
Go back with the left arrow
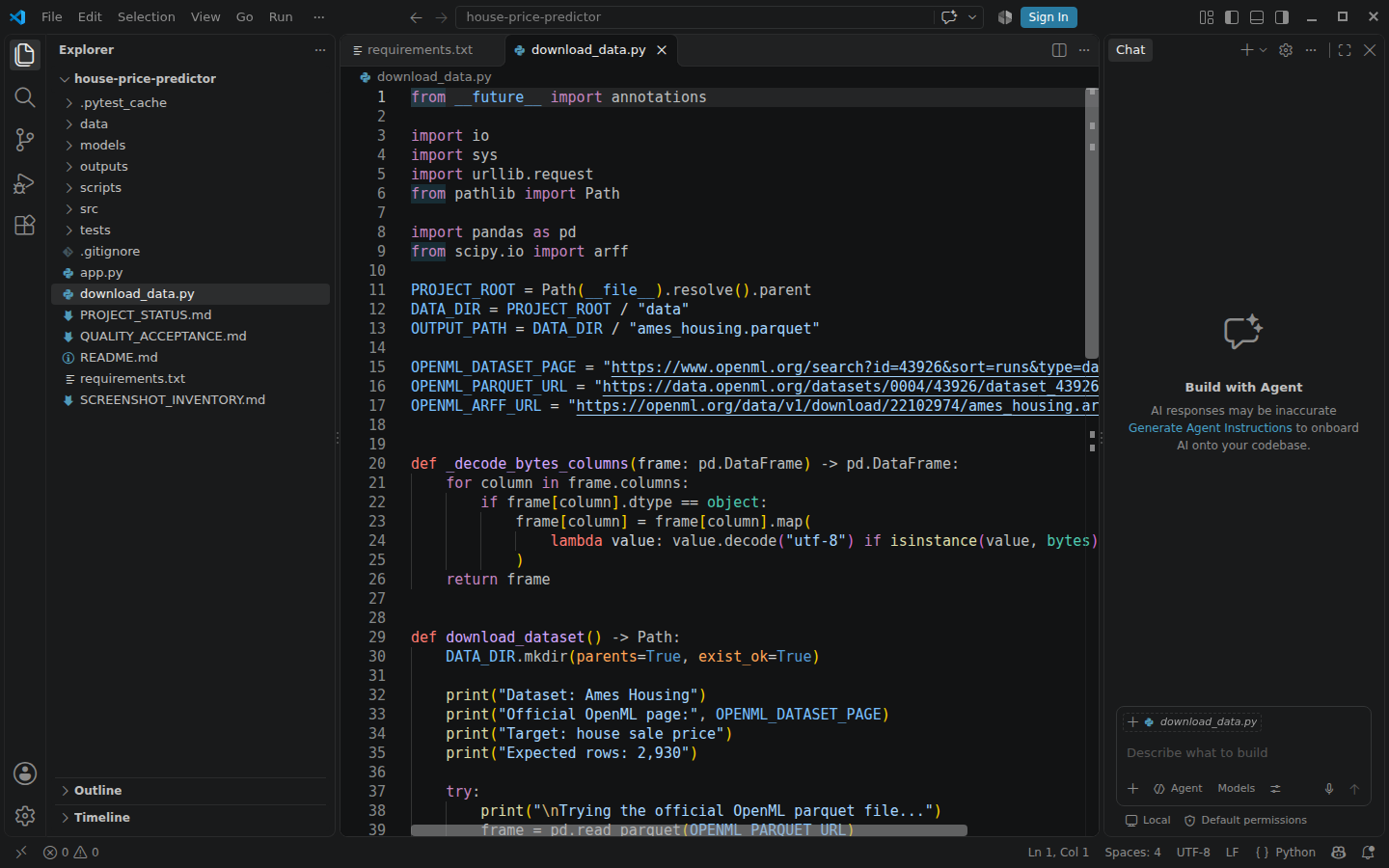[x=416, y=17]
